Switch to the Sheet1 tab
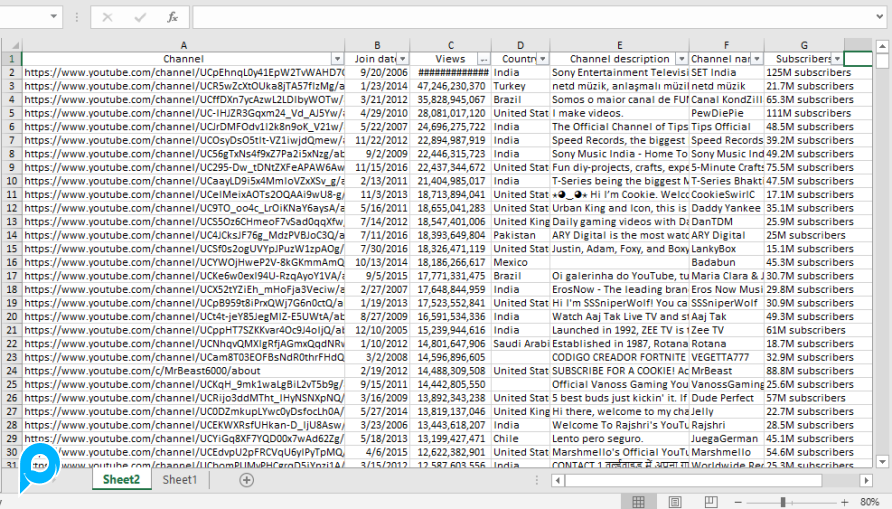This screenshot has height=509, width=892. coord(180,480)
